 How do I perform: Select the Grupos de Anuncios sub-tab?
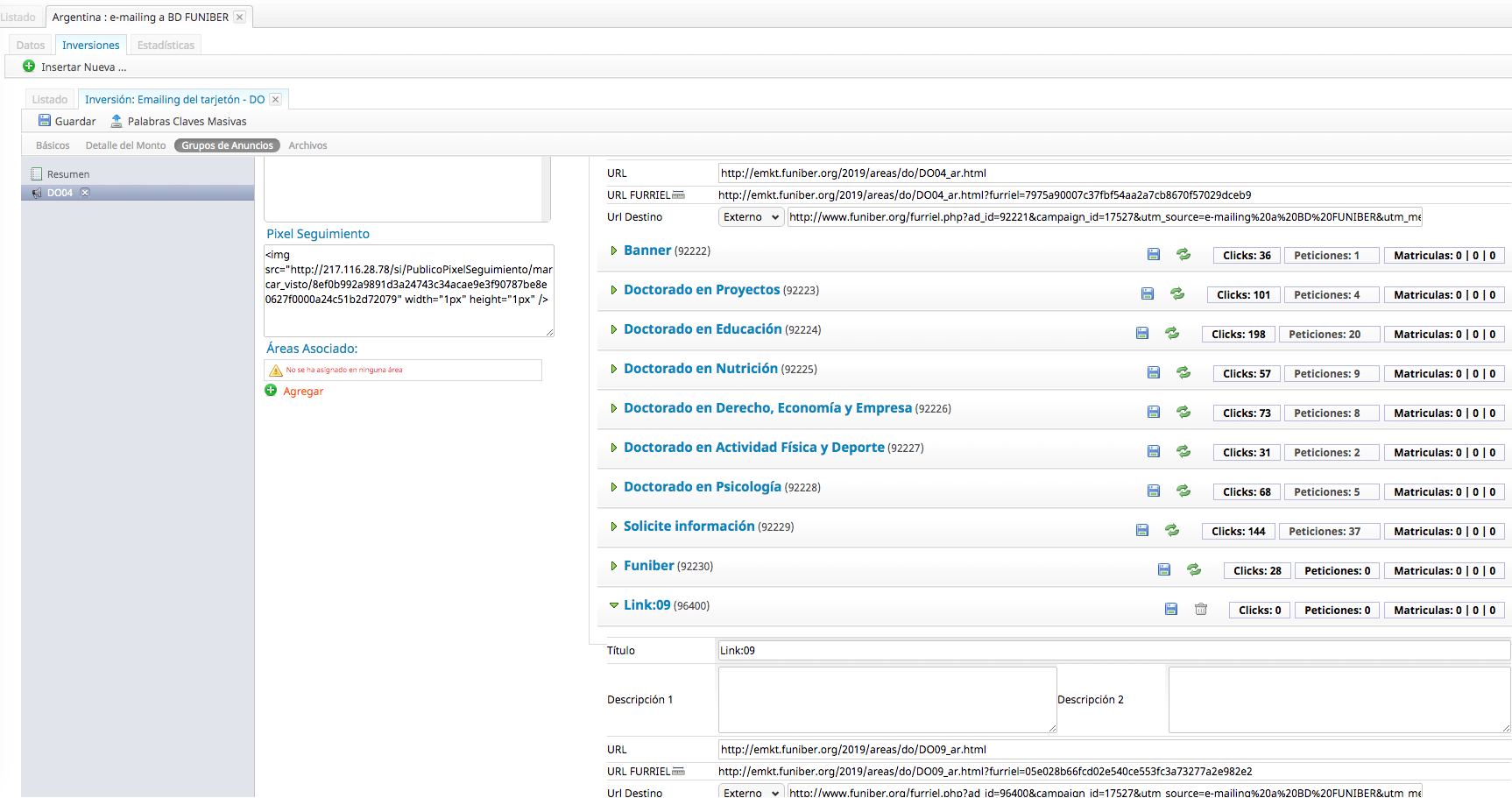click(227, 145)
